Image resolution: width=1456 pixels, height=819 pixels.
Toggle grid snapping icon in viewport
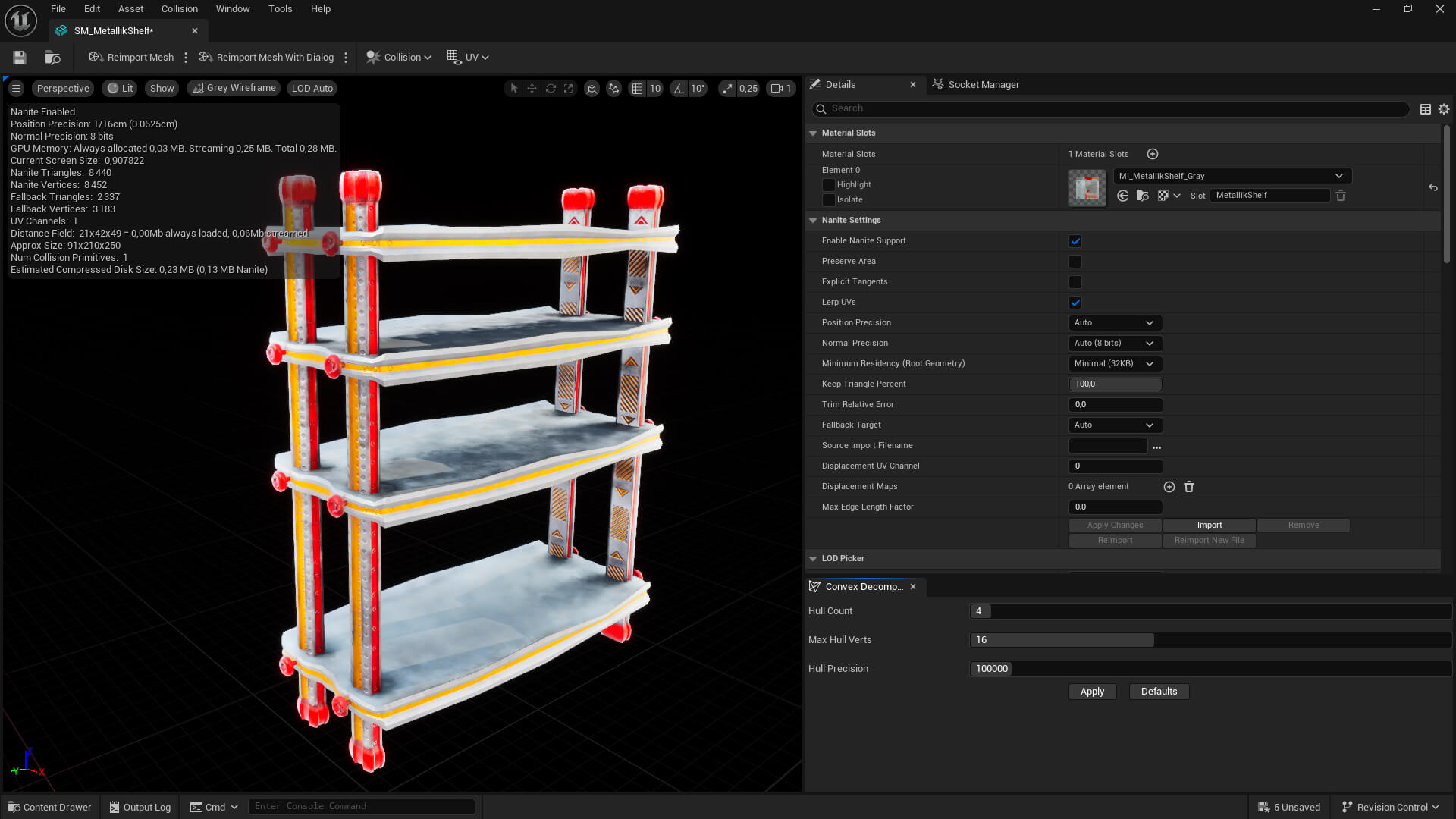coord(637,89)
